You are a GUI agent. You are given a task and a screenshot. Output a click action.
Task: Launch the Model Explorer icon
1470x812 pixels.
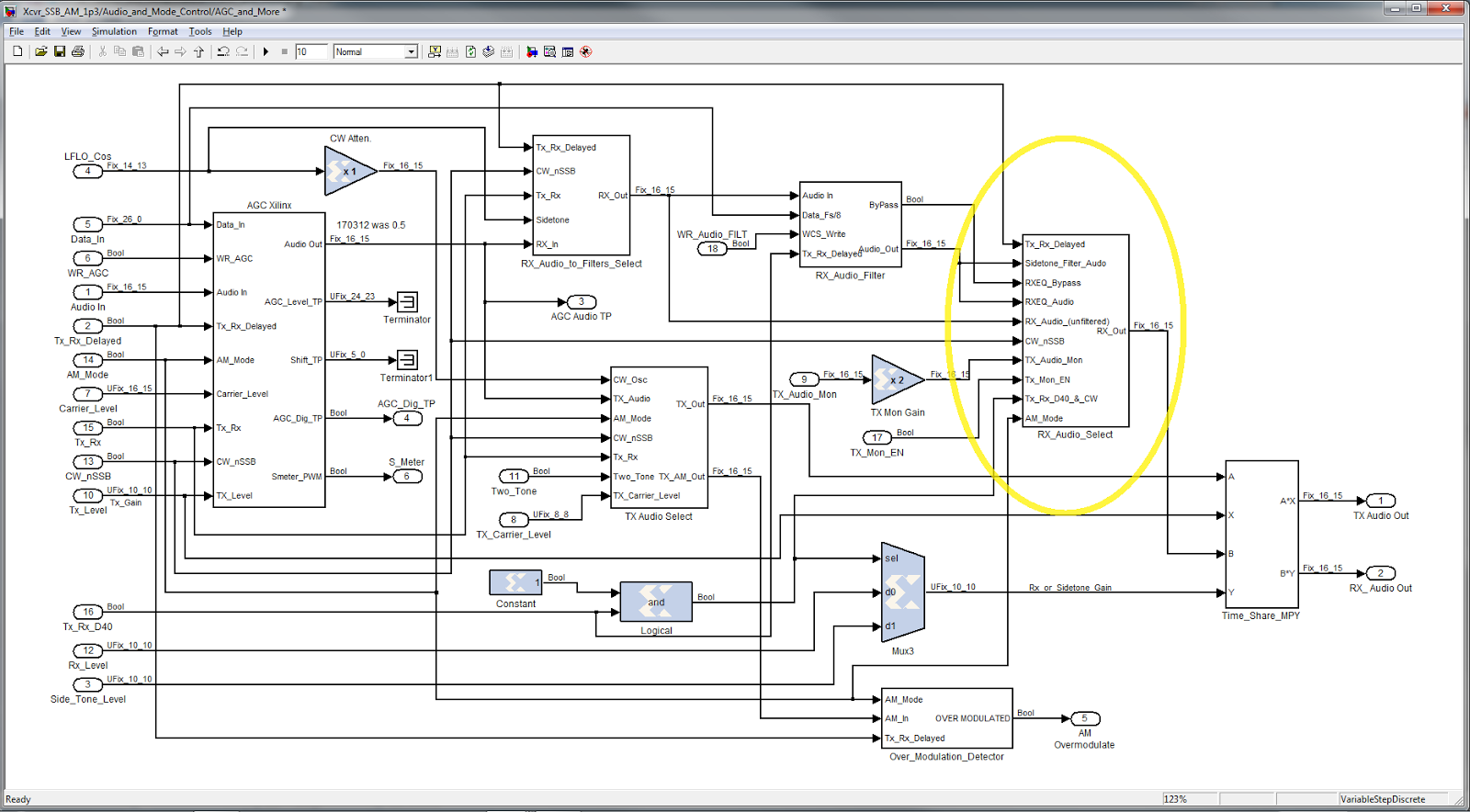click(x=549, y=51)
